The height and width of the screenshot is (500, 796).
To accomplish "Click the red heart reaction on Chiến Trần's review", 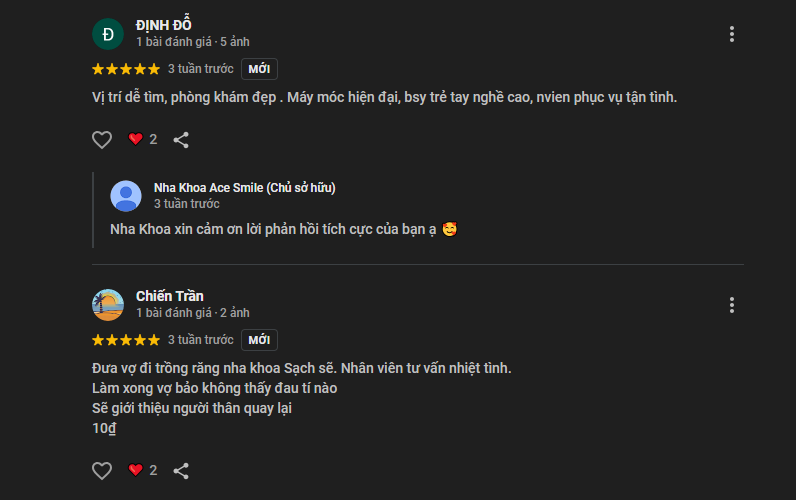I will pyautogui.click(x=136, y=470).
